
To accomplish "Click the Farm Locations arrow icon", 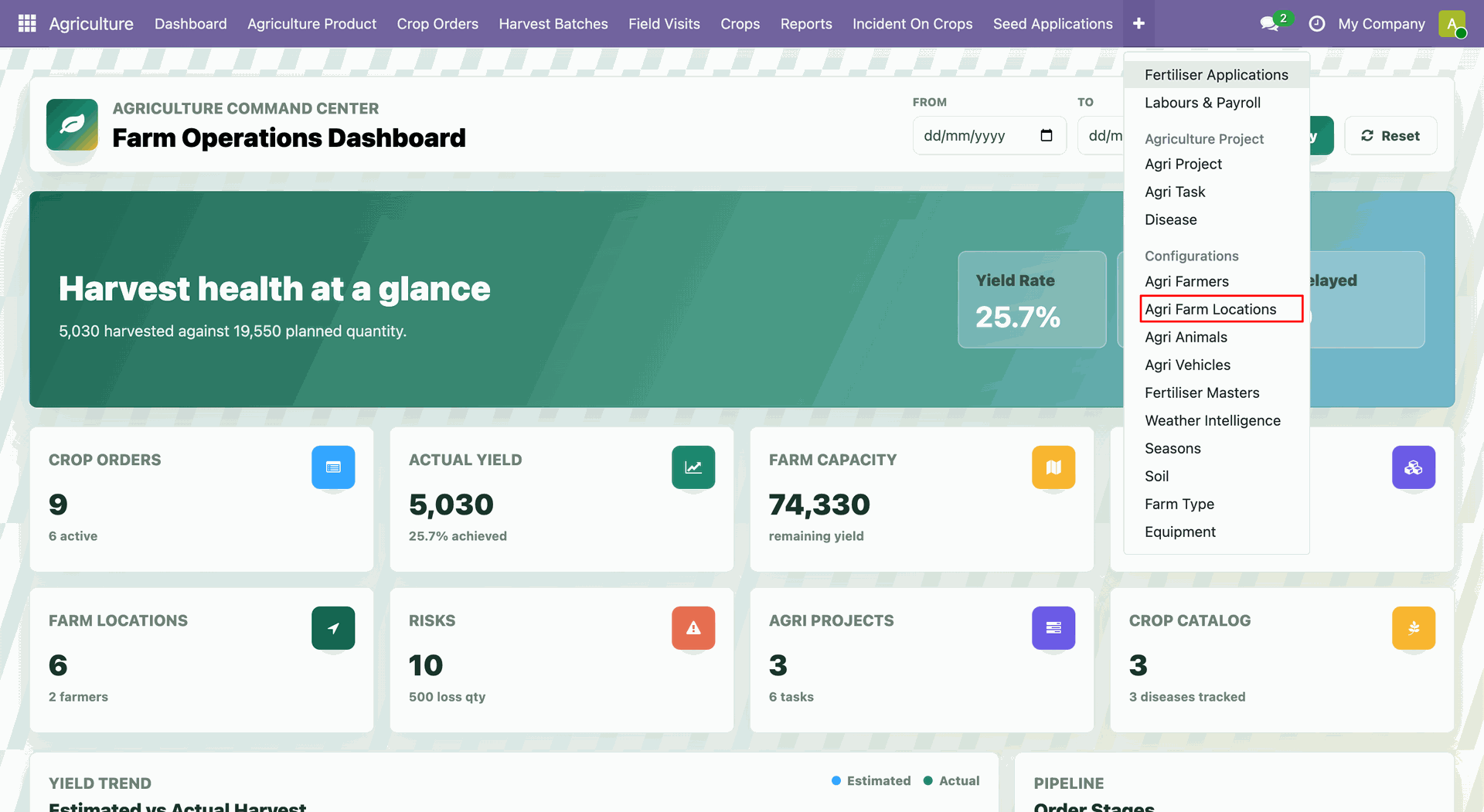I will point(333,627).
